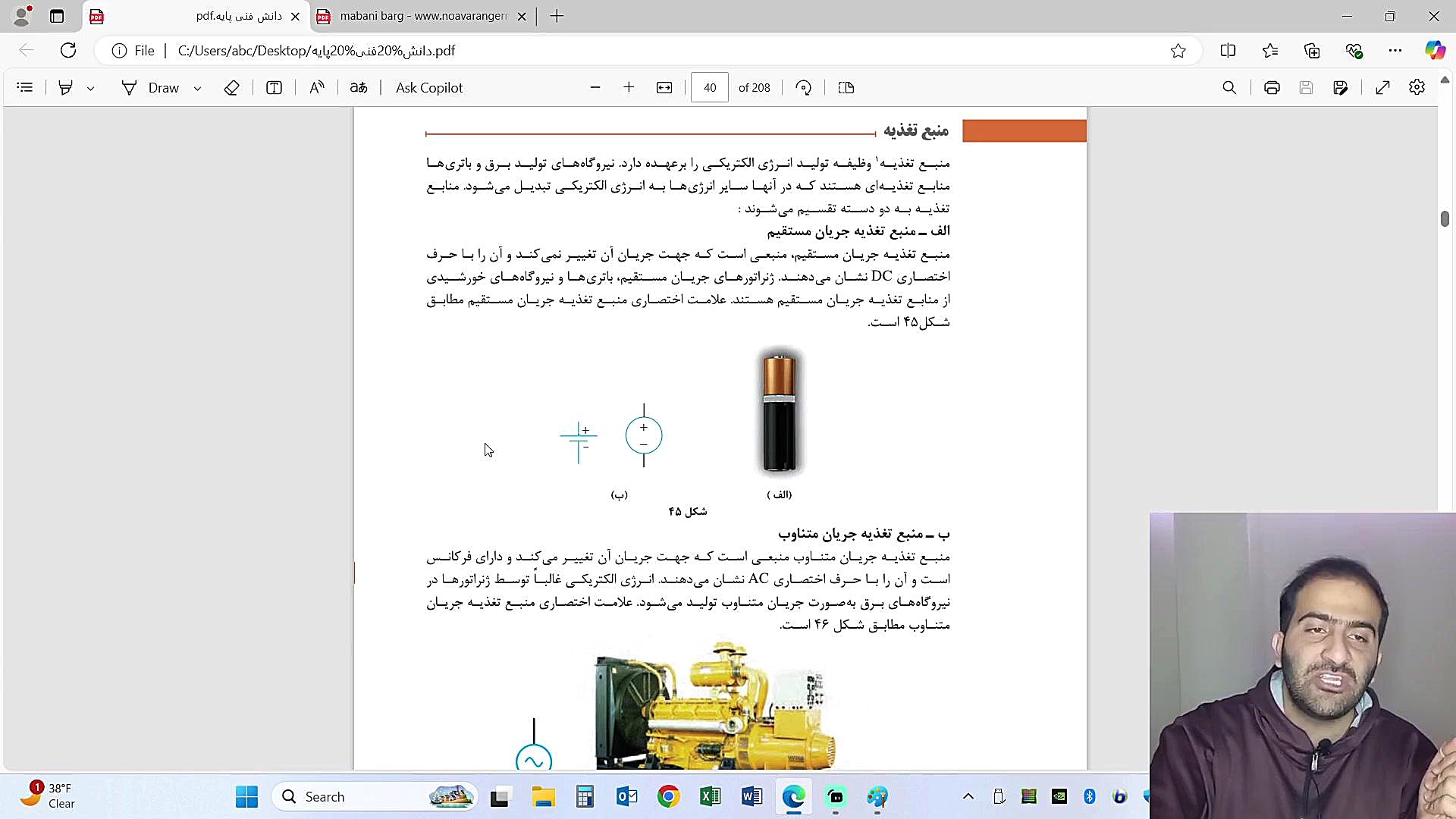
Task: Open a new browser tab
Action: pyautogui.click(x=557, y=16)
